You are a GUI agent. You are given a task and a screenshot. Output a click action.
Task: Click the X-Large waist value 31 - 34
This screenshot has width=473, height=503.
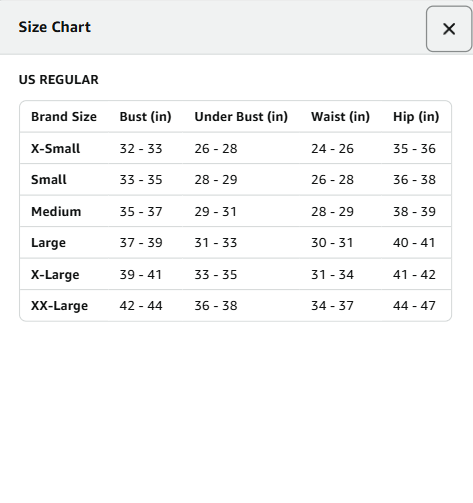tap(332, 275)
